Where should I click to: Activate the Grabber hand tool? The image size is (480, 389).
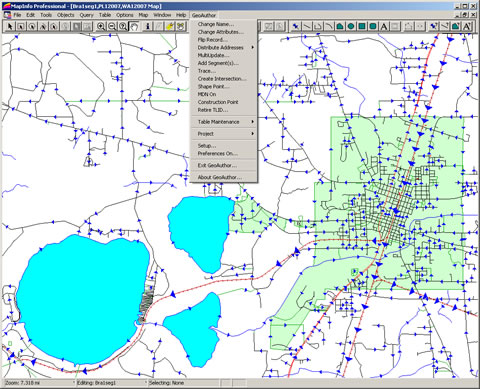coord(134,26)
